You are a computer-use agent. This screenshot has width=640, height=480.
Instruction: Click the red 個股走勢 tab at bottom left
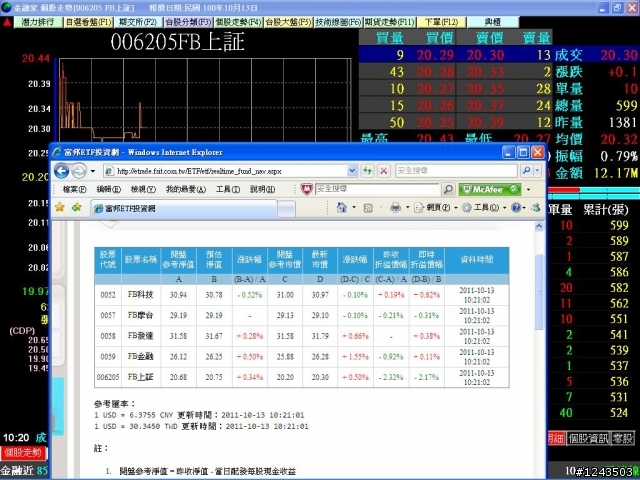coord(23,452)
